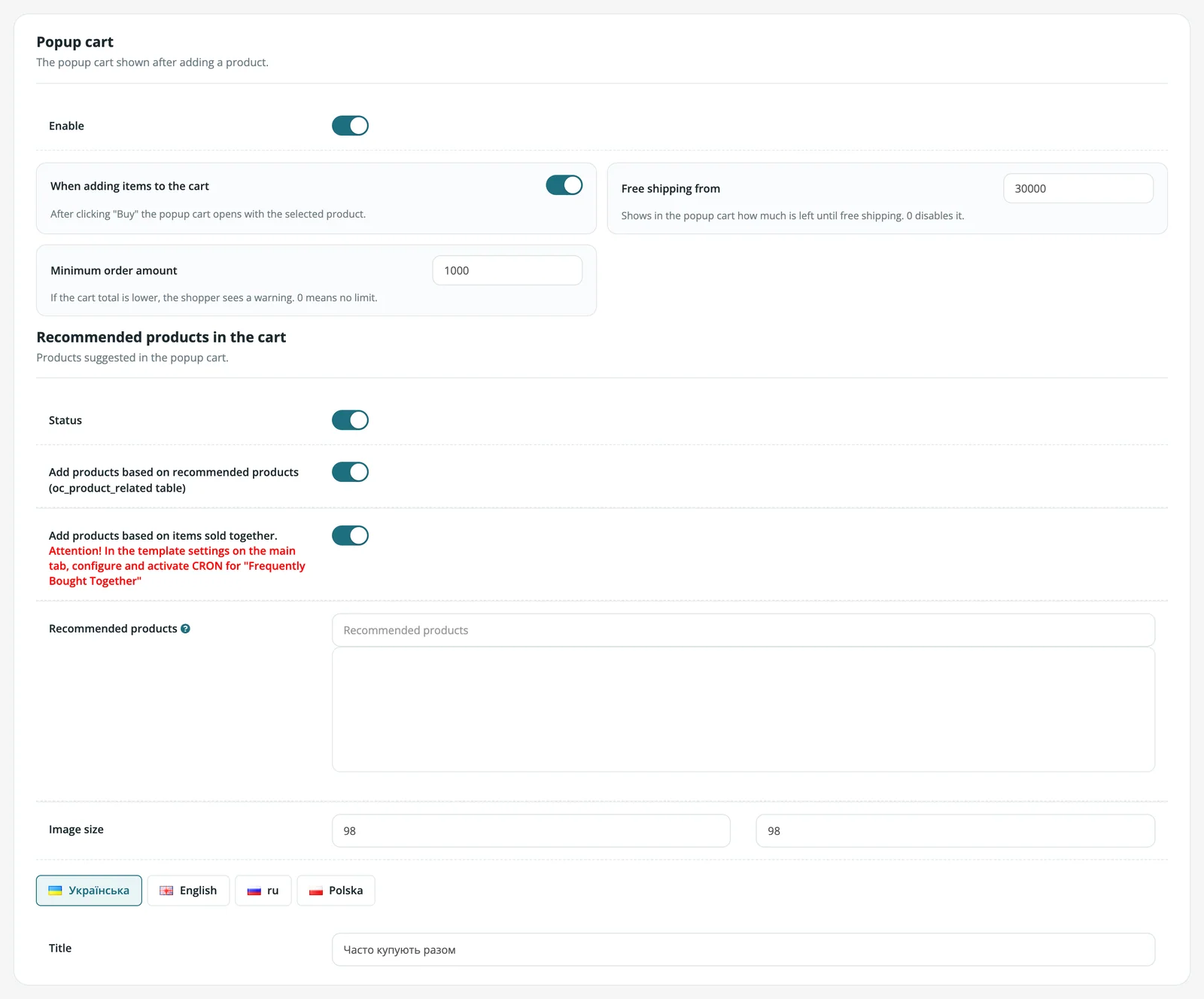Toggle the recommended products Status switch
The width and height of the screenshot is (1204, 999).
350,420
